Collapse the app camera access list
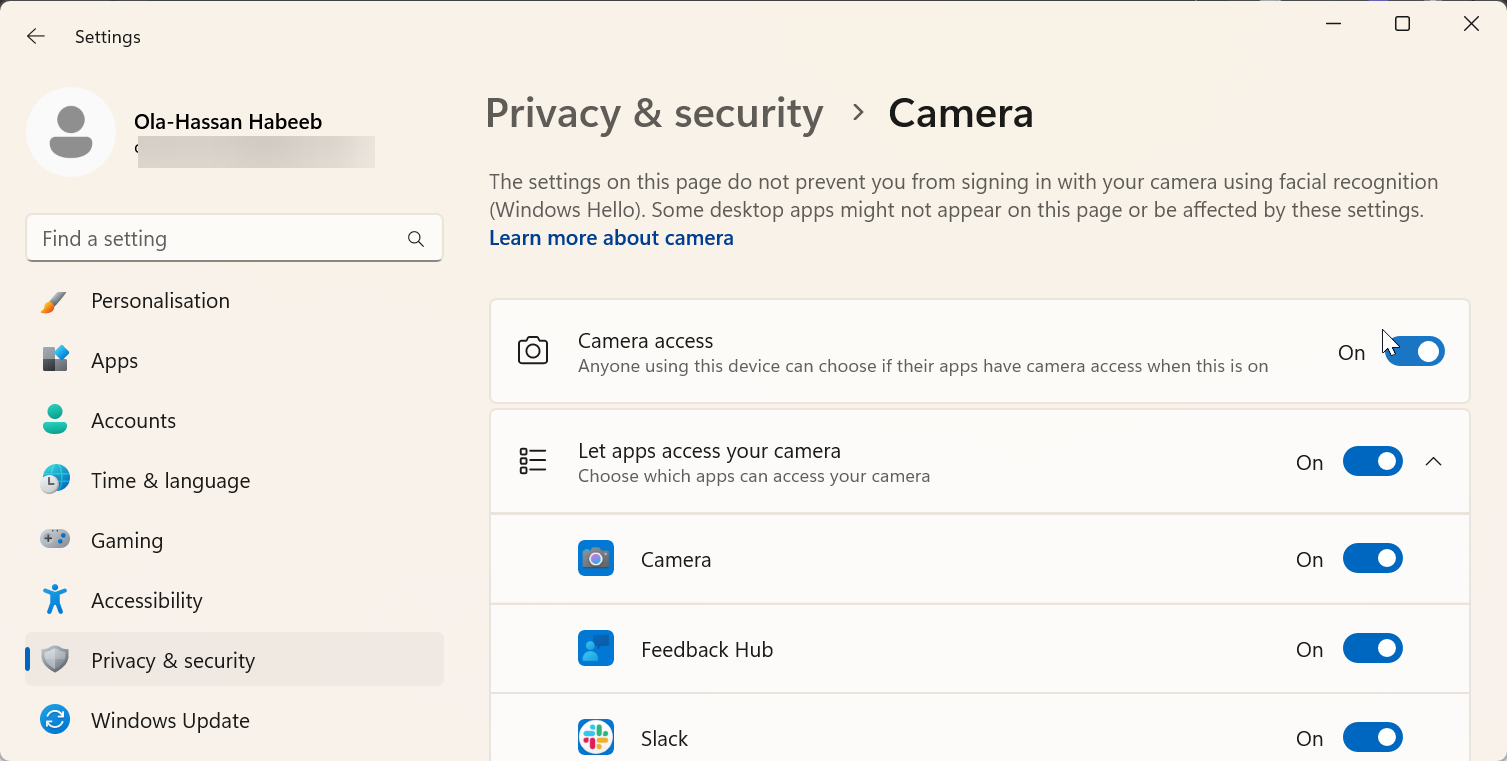 click(1433, 462)
